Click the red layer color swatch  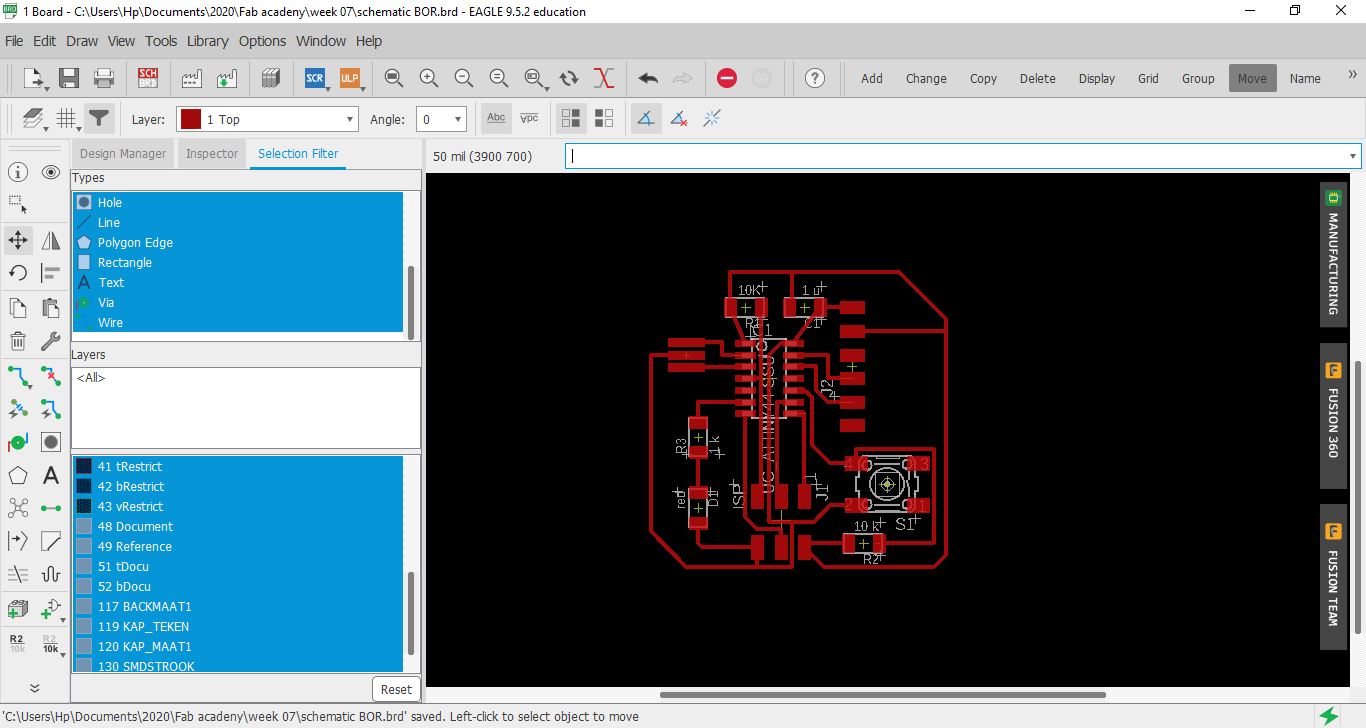click(190, 119)
